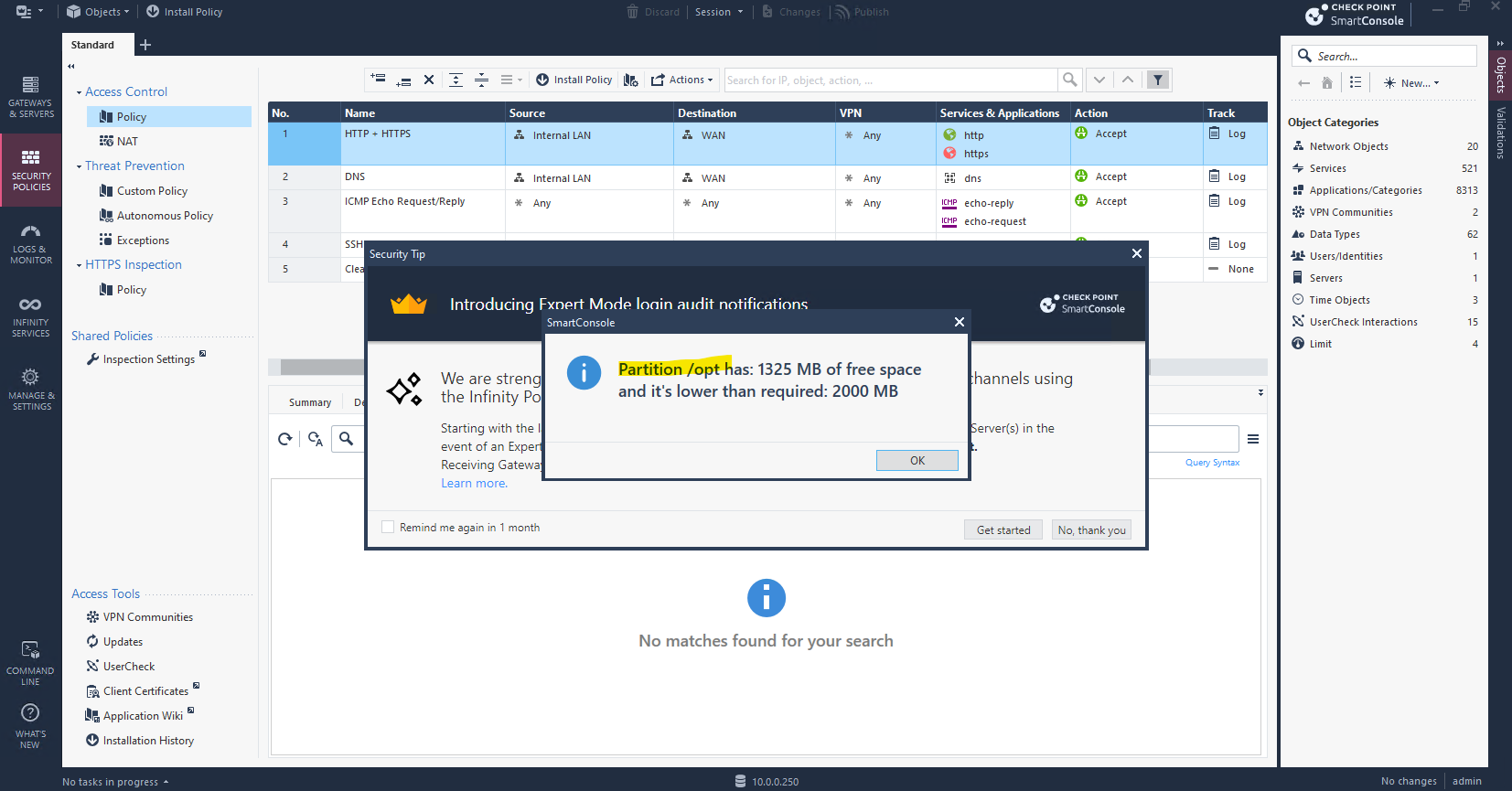1512x791 pixels.
Task: Close the Security Tip window
Action: (x=1136, y=253)
